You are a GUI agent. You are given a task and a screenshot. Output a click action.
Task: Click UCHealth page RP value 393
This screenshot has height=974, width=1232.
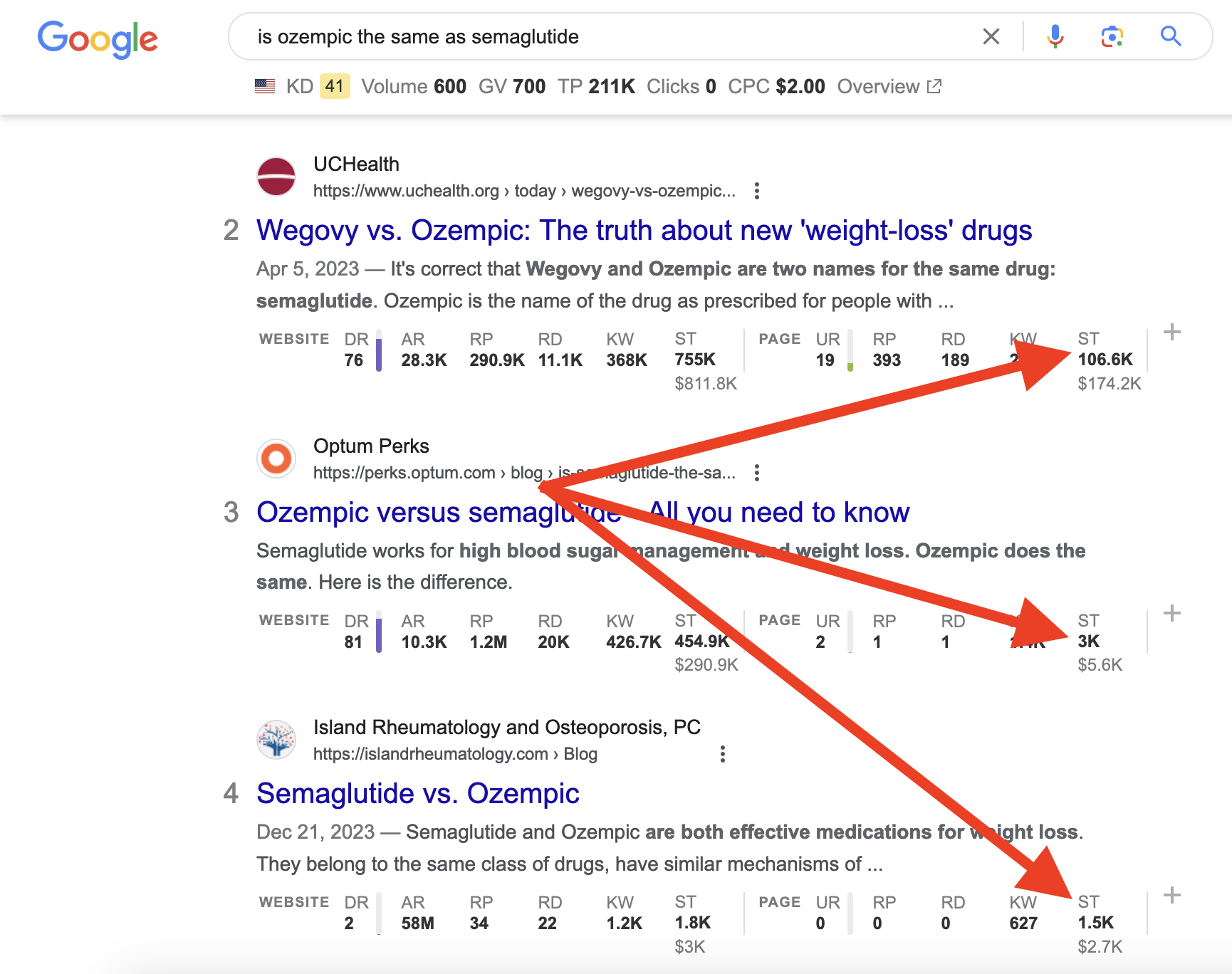[887, 360]
